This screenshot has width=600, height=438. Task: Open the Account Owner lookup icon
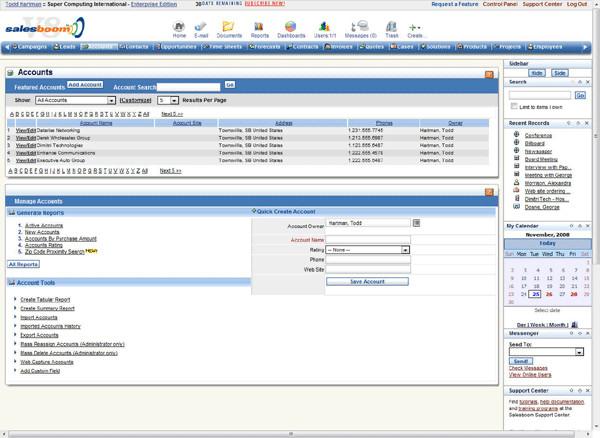pyautogui.click(x=416, y=223)
